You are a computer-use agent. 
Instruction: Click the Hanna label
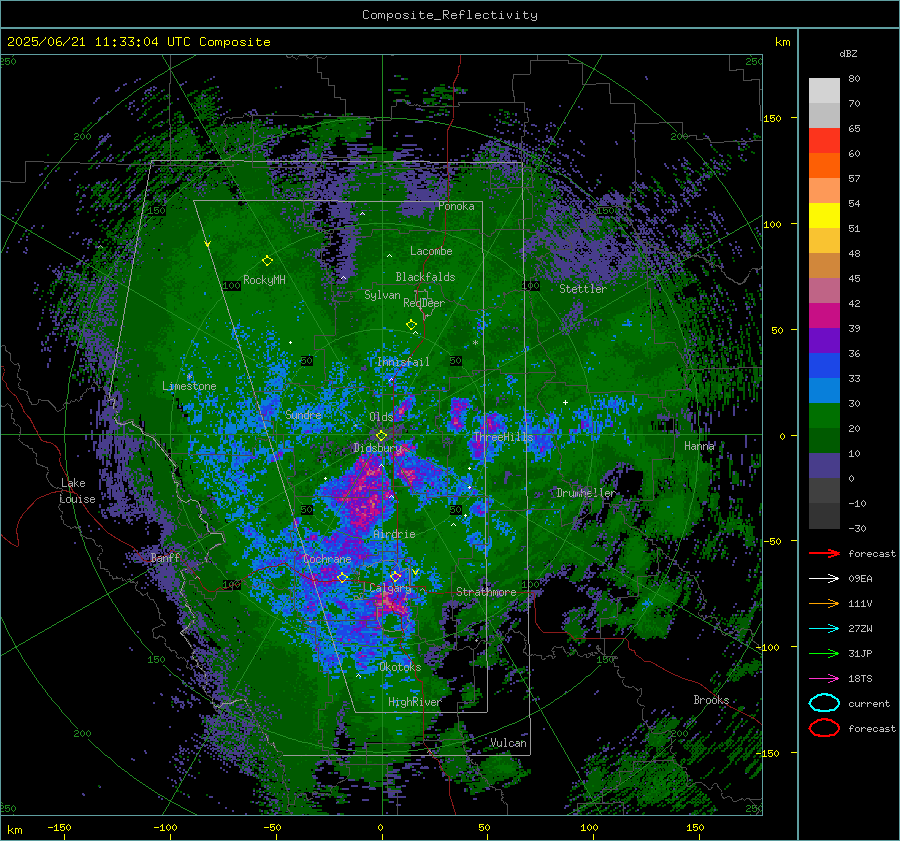(x=699, y=445)
